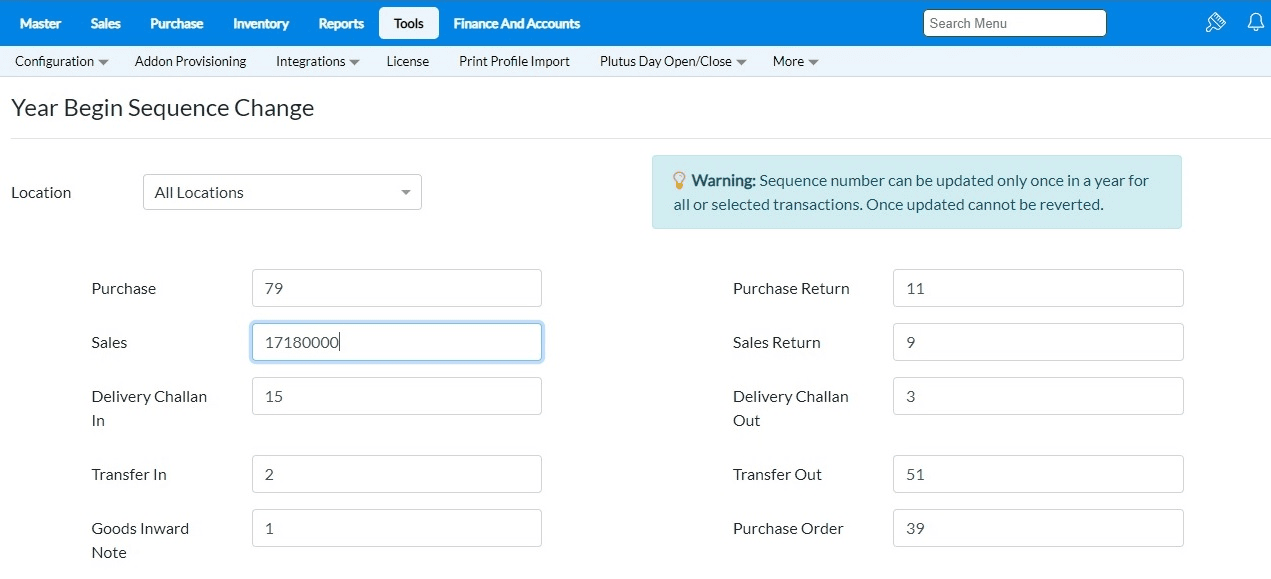Select the Transfer Out input field

[x=1037, y=474]
